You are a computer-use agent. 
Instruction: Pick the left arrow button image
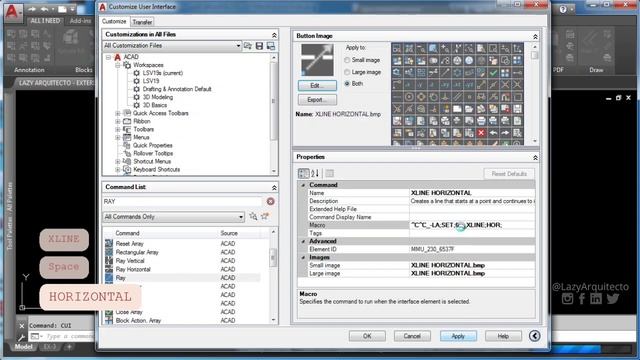(x=493, y=133)
